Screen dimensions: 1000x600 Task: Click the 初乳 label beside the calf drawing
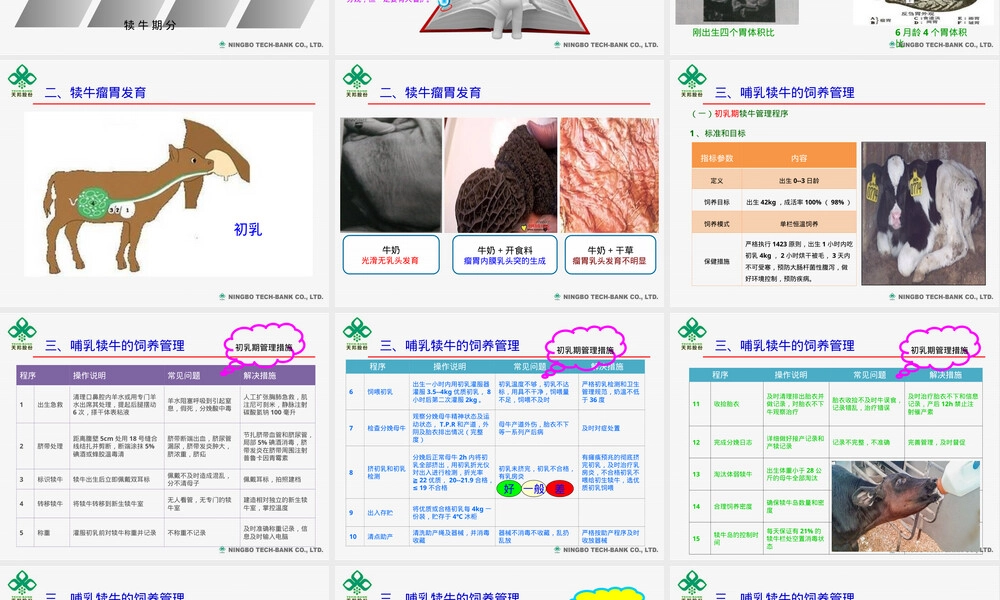tap(247, 230)
